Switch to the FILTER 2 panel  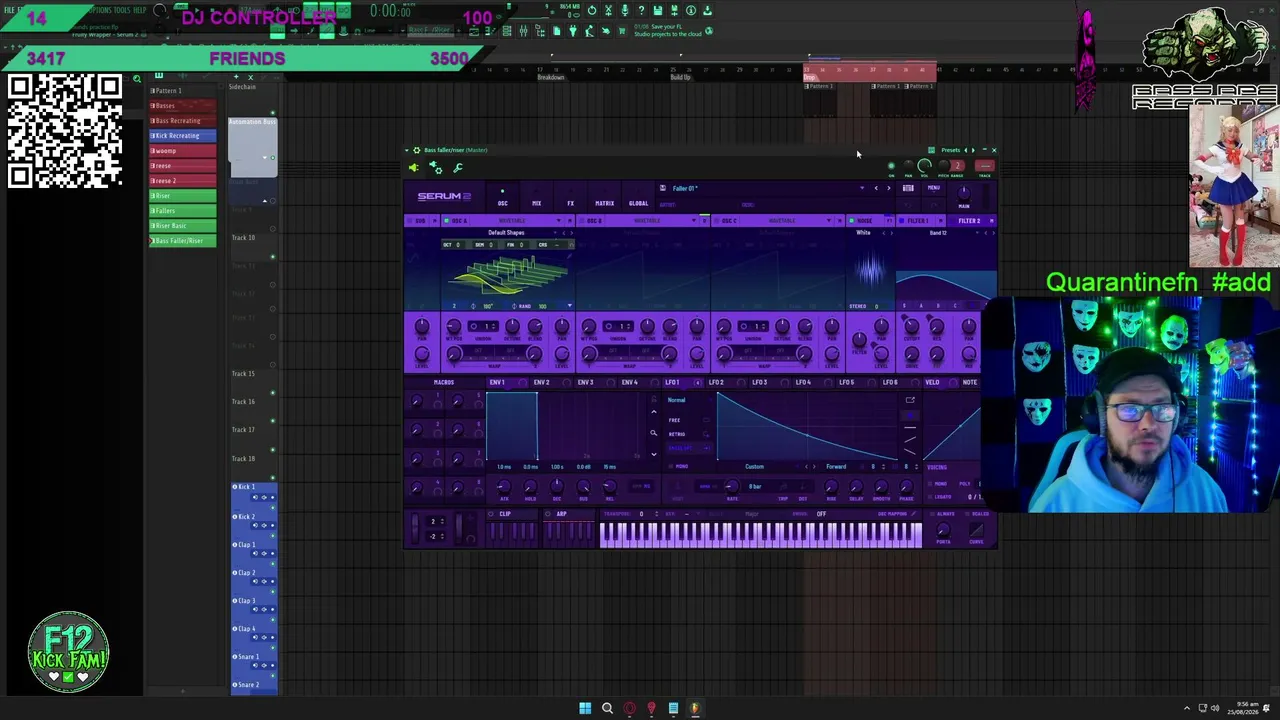[969, 221]
